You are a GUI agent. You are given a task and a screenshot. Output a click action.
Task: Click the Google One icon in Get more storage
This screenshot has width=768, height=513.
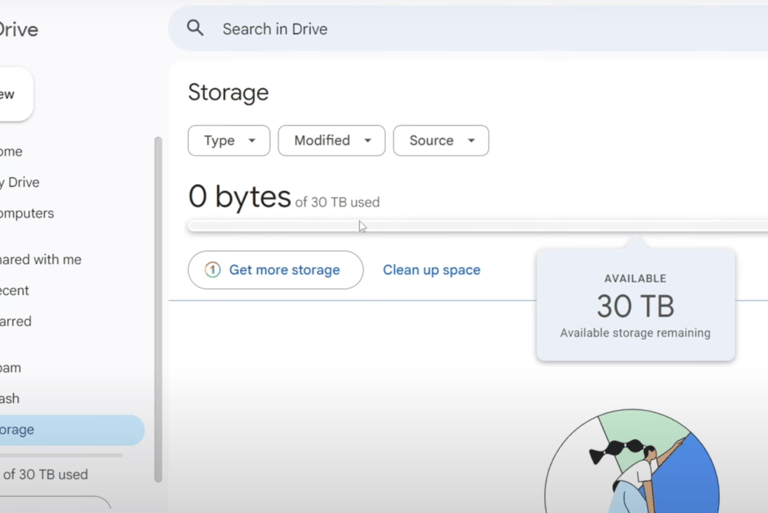tap(213, 269)
